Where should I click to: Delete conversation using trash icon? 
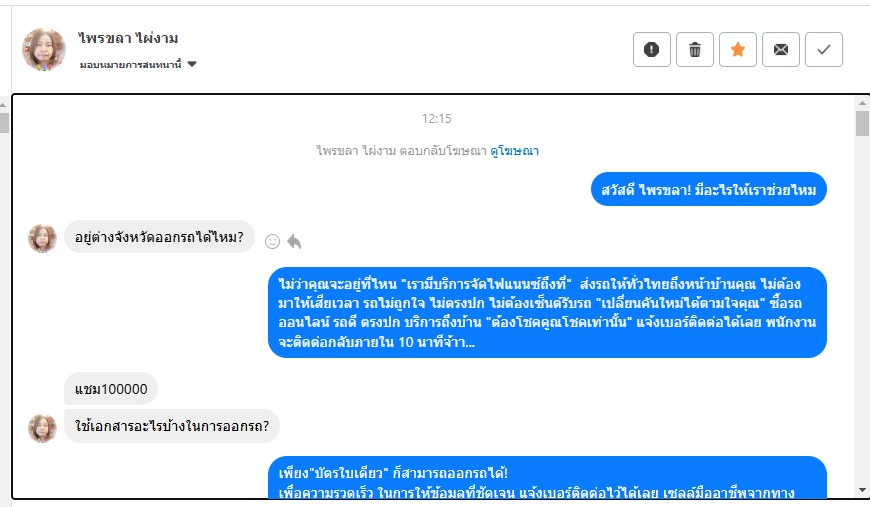pos(695,49)
